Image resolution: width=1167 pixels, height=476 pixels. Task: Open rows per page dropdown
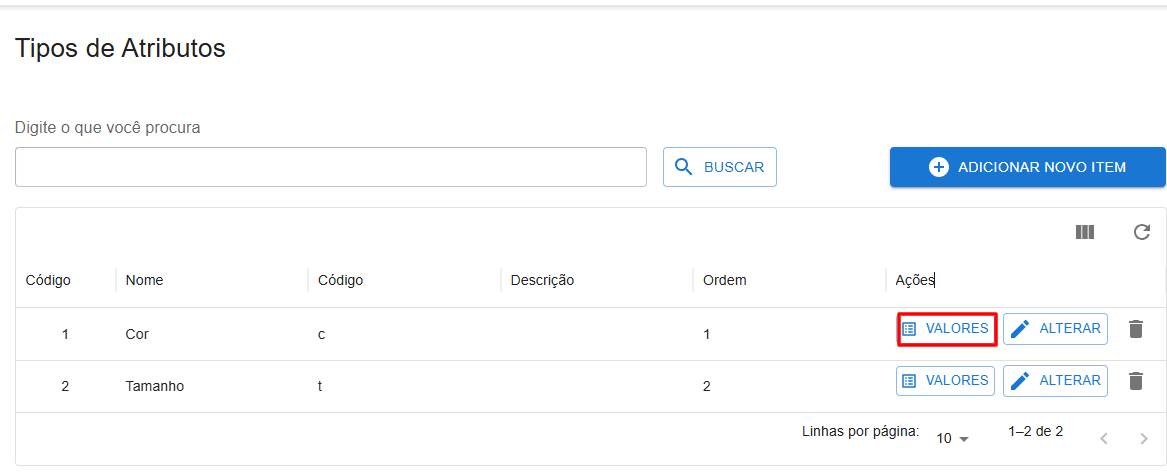pos(953,438)
